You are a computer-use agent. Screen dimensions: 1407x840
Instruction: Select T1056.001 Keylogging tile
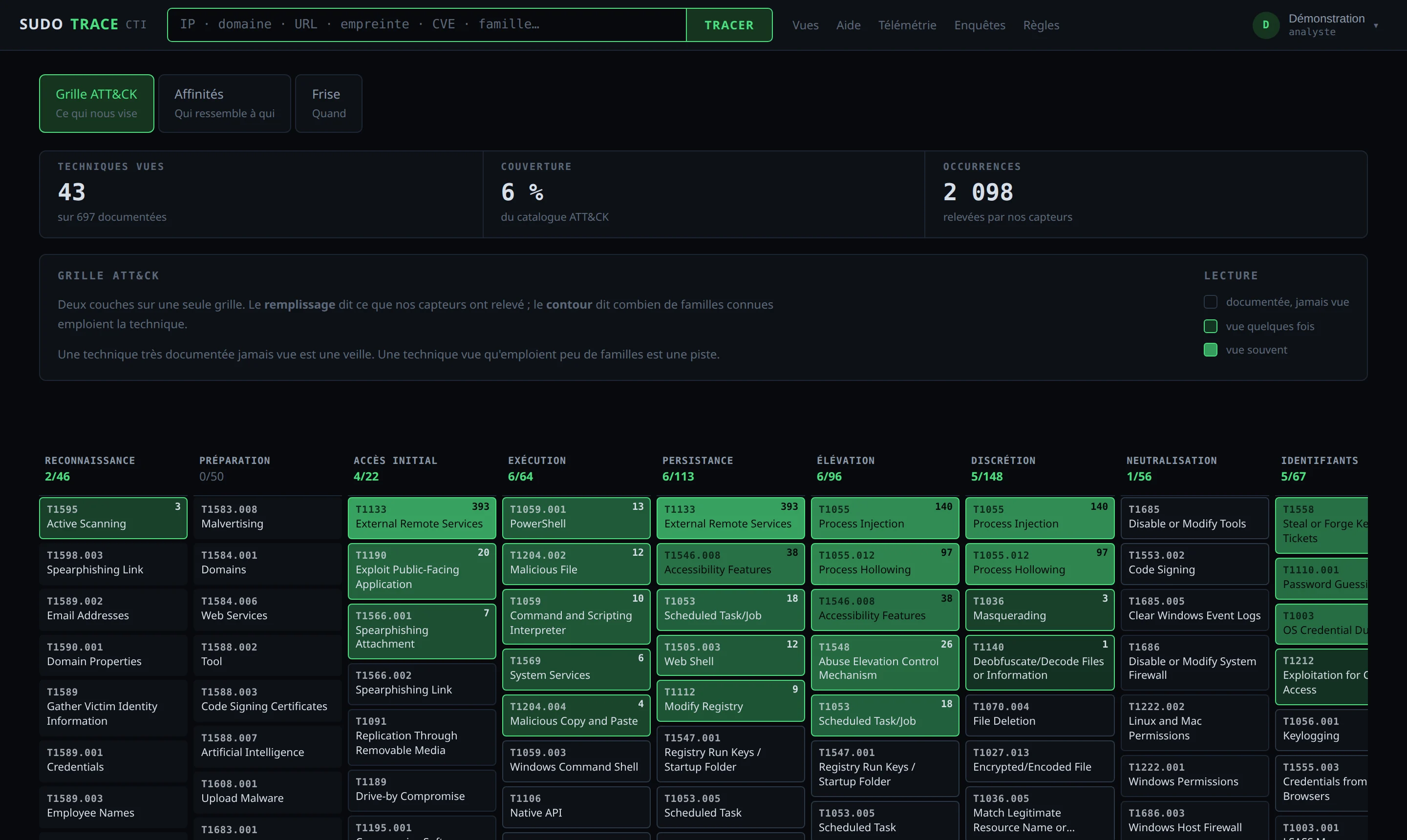tap(1322, 730)
